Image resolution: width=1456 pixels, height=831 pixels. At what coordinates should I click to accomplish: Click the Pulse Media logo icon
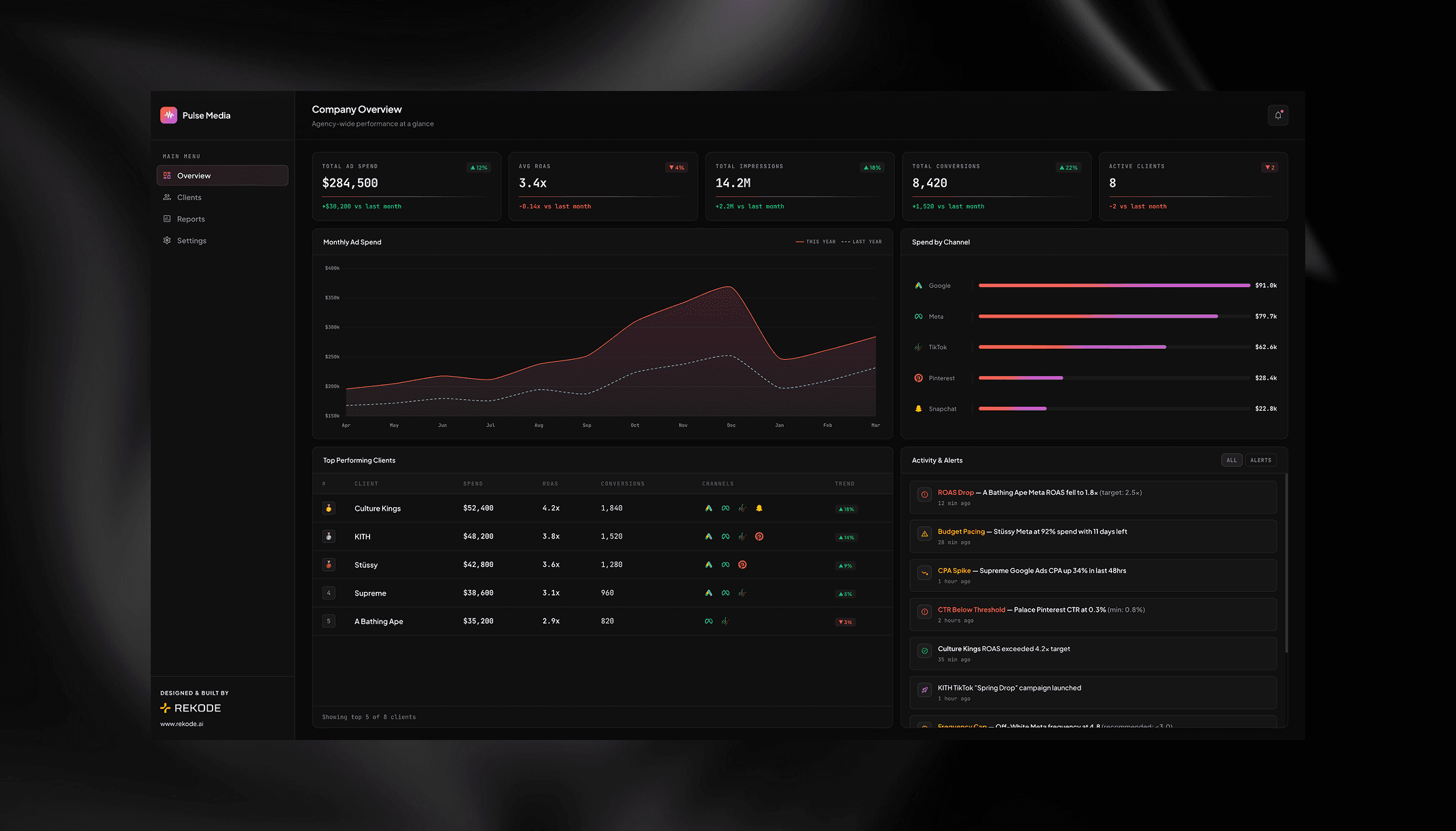[x=168, y=115]
